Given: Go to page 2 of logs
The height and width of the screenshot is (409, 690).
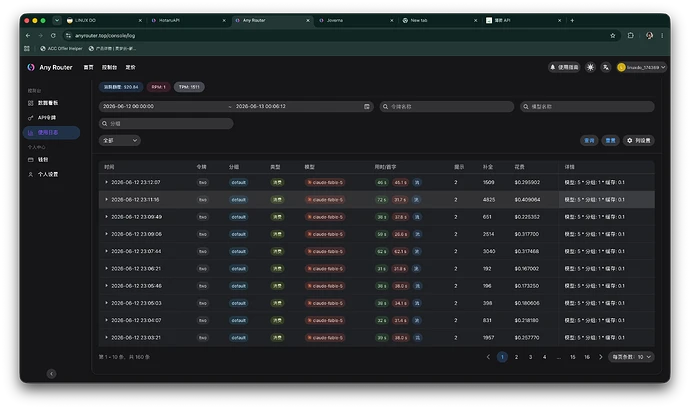Looking at the screenshot, I should point(516,357).
